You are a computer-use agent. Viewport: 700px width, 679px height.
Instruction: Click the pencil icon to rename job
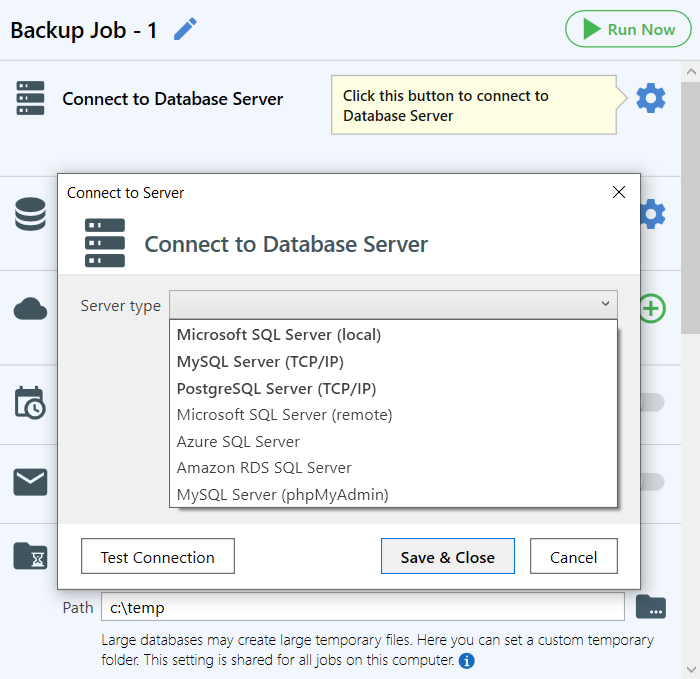tap(185, 29)
